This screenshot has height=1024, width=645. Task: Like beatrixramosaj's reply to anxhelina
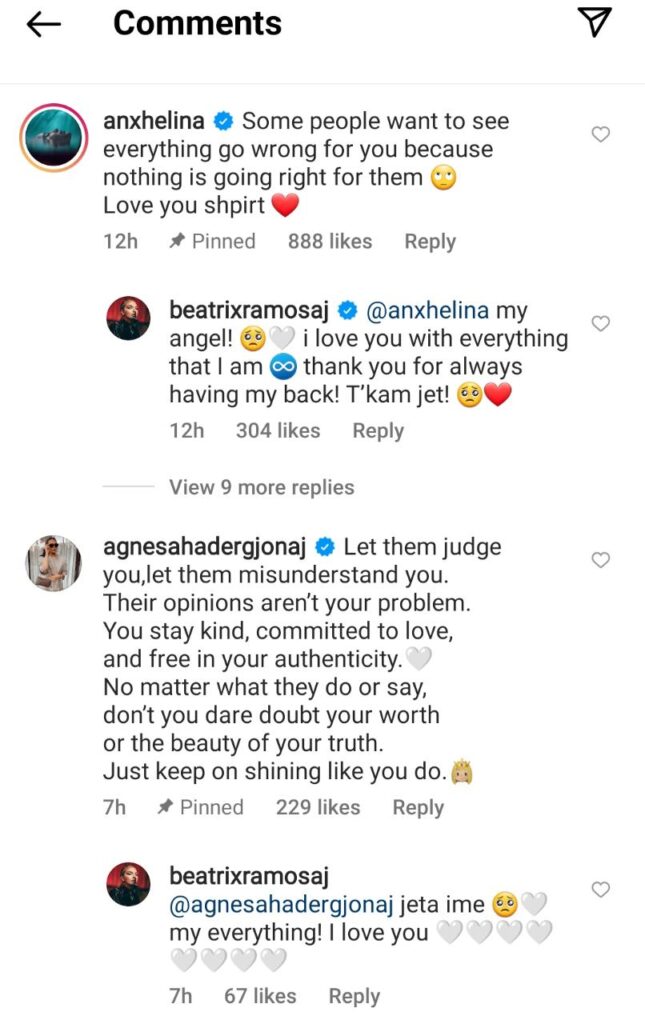tap(600, 323)
